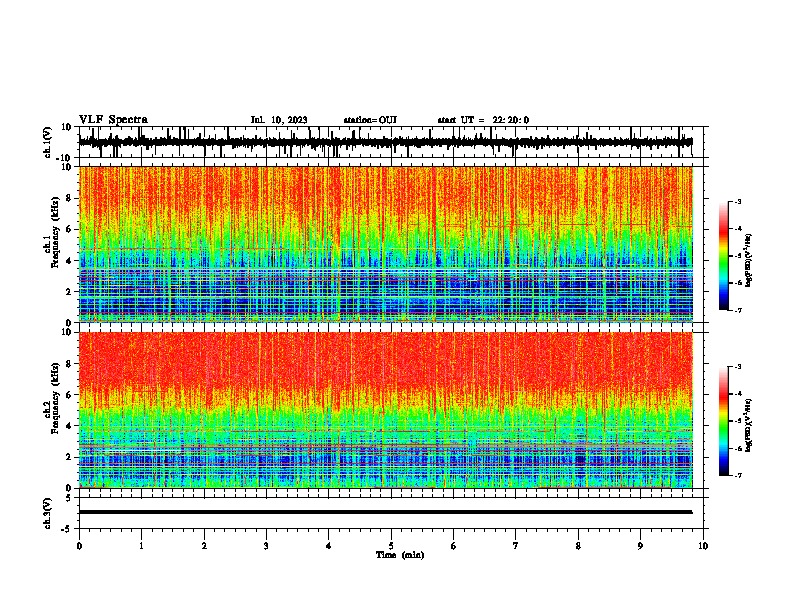The image size is (792, 612).
Task: Click the 'VLF Spectra' title text
Action: 113,120
